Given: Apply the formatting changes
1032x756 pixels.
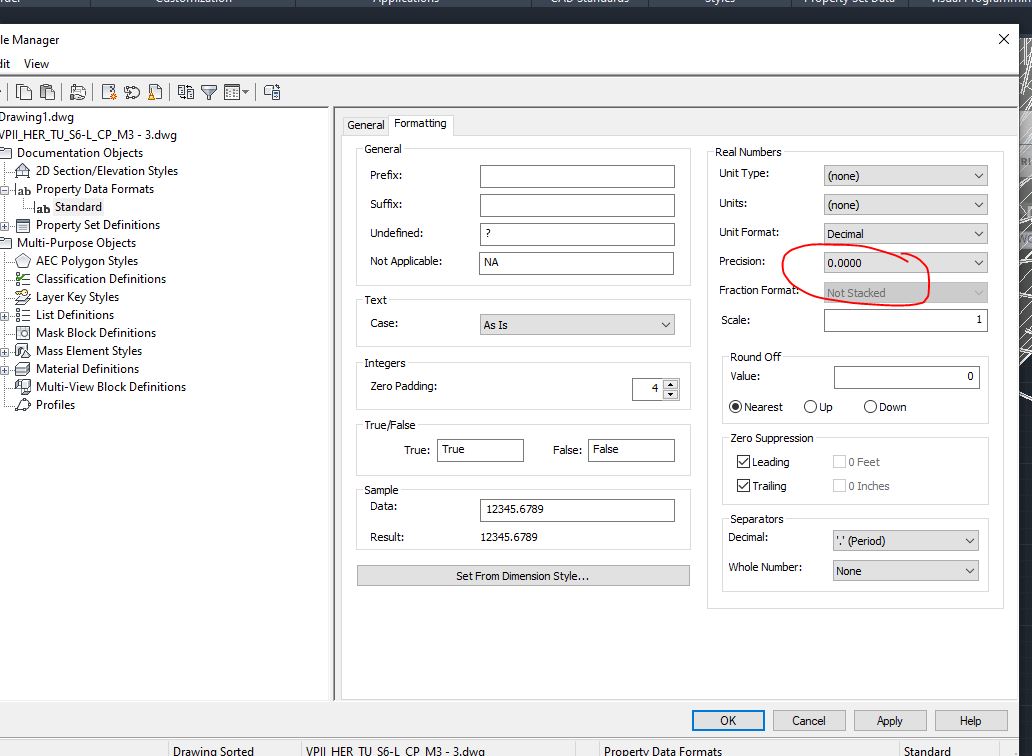Looking at the screenshot, I should pyautogui.click(x=889, y=720).
